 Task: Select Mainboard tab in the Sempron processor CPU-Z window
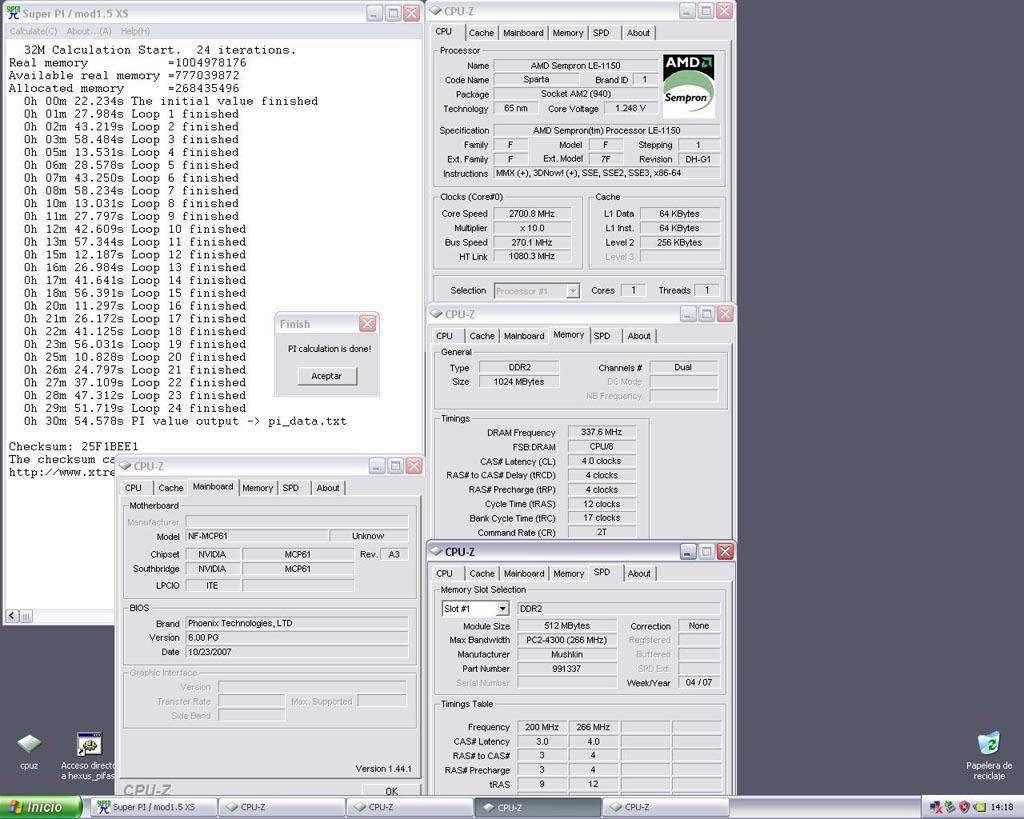[523, 33]
